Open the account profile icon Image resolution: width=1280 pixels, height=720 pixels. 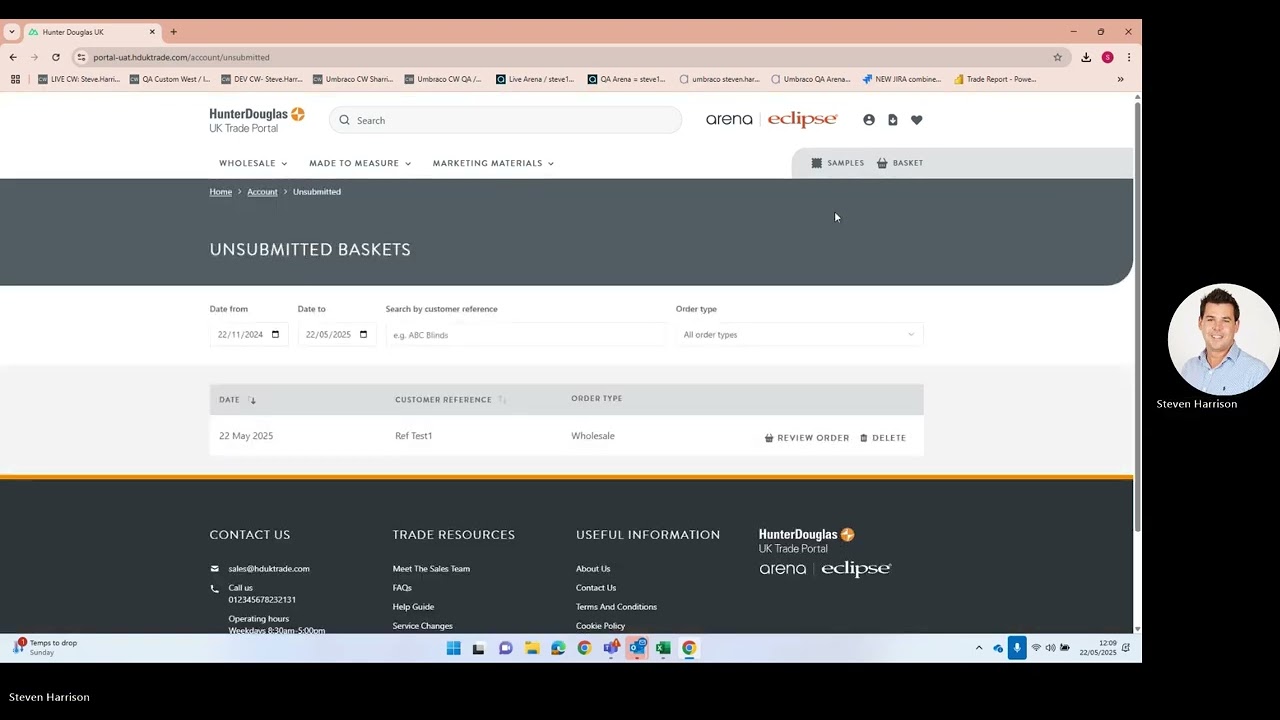[x=869, y=120]
